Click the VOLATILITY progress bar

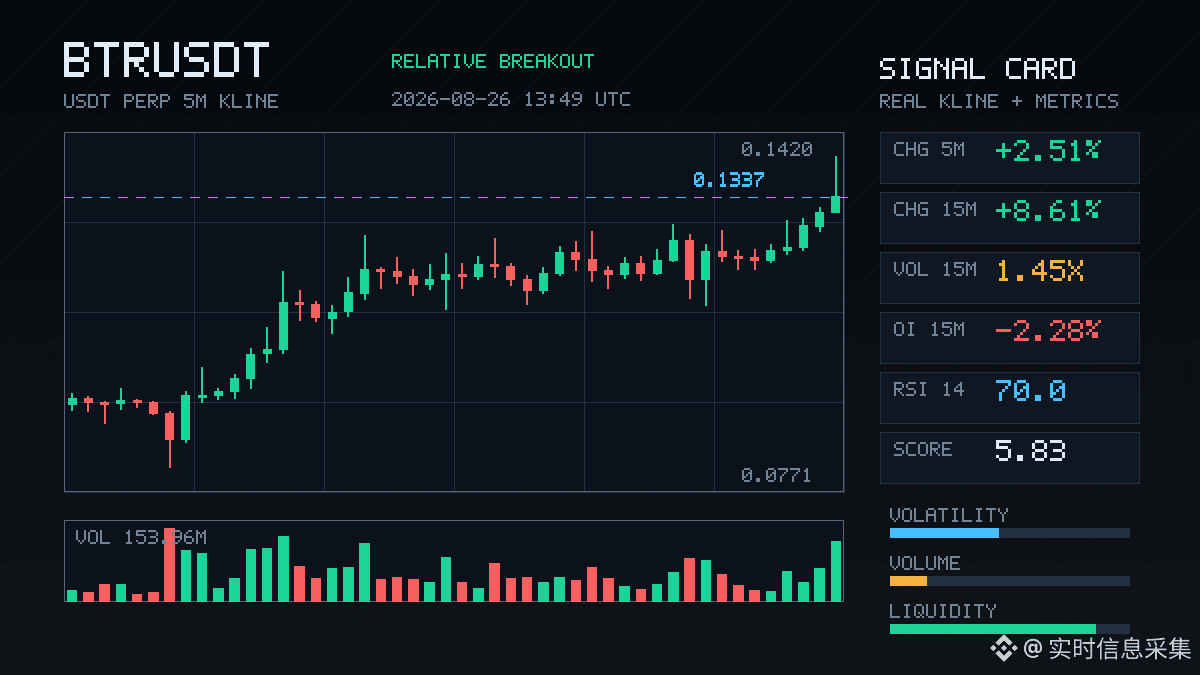[x=1009, y=533]
